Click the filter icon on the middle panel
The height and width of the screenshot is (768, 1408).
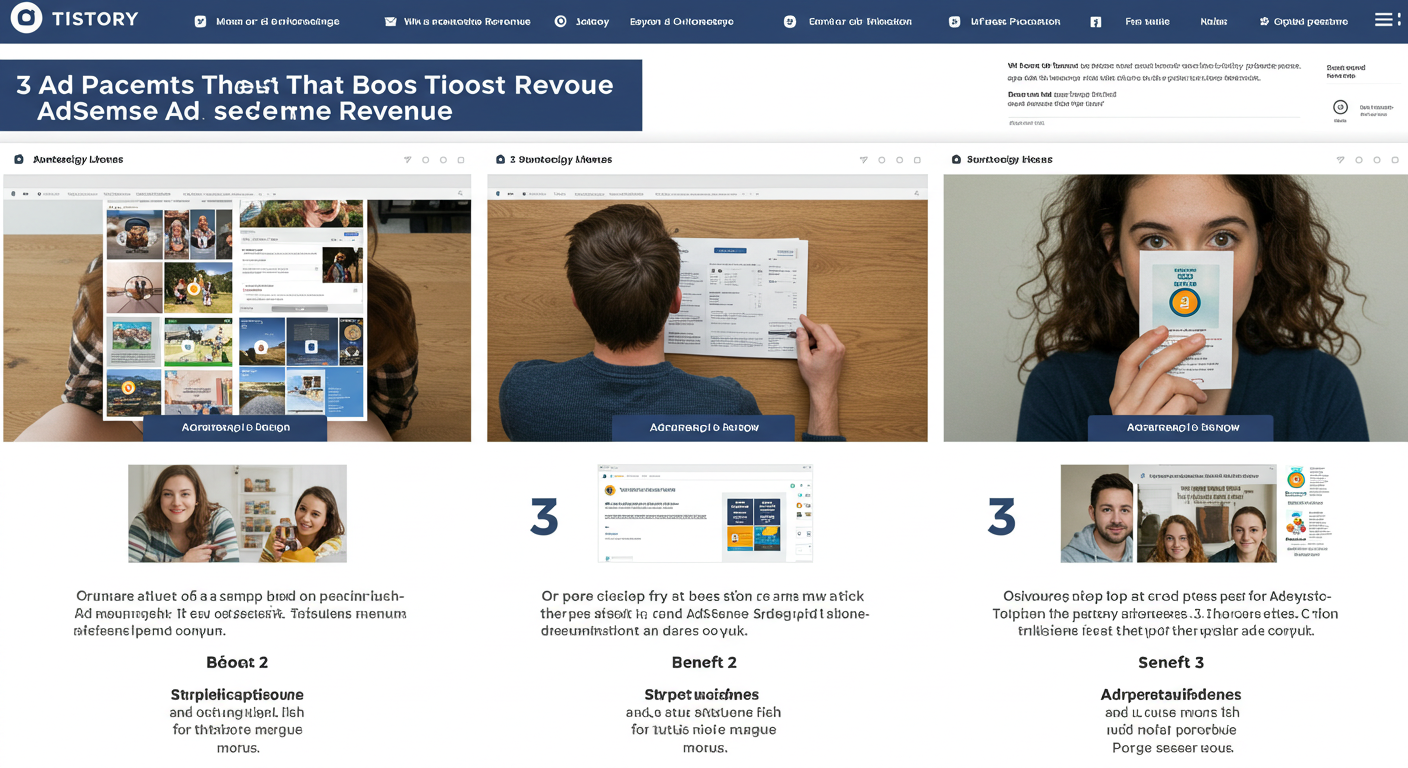pos(864,160)
